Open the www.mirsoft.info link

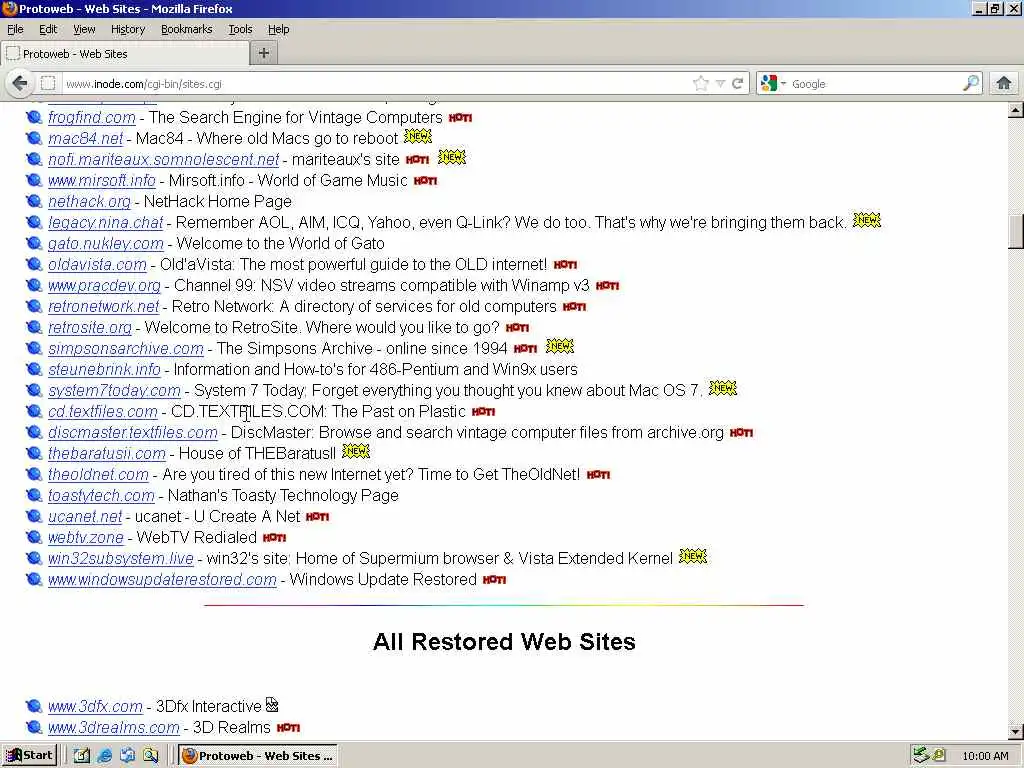[x=102, y=180]
